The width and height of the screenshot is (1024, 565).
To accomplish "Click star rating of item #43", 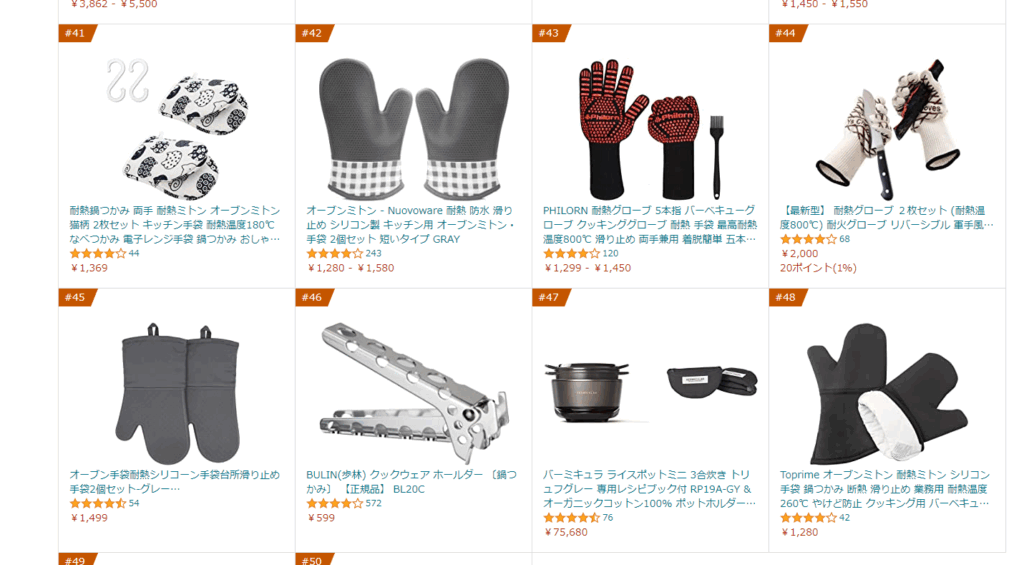I will [571, 253].
